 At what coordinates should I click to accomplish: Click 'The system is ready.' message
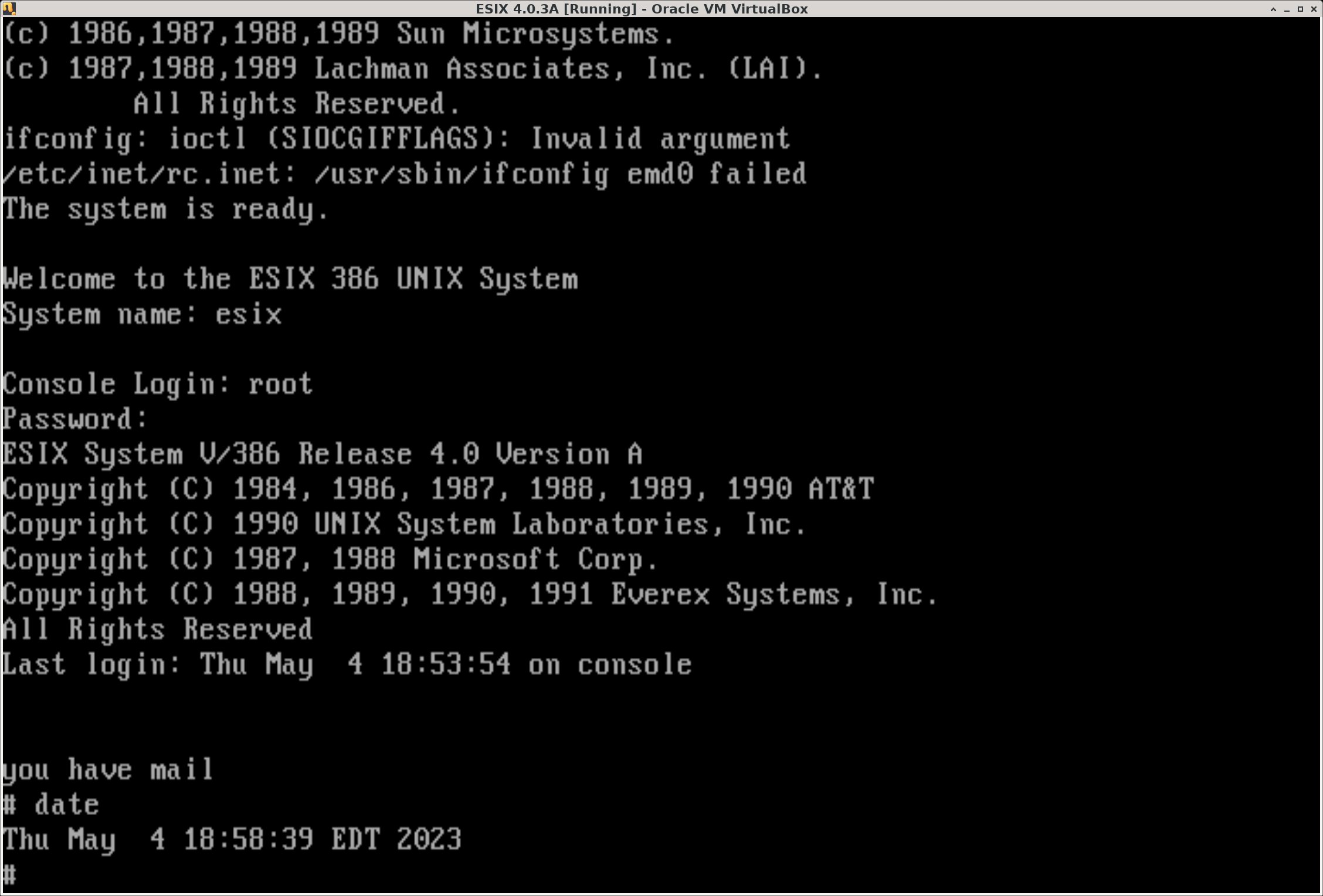167,209
